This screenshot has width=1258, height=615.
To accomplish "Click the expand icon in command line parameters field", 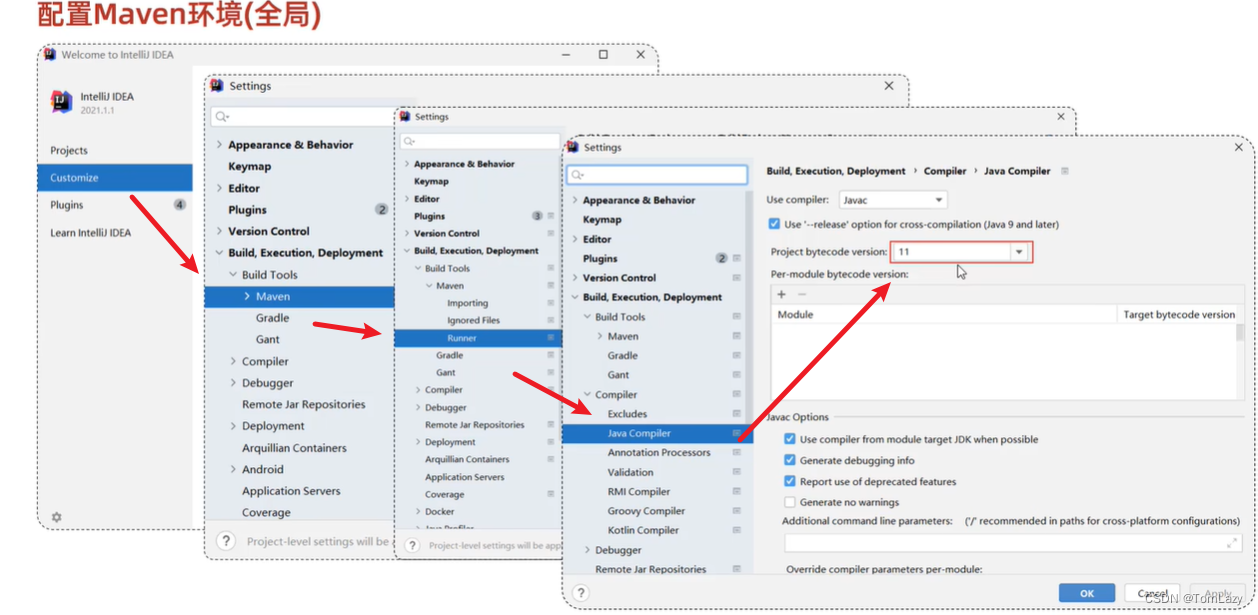I will pos(1230,543).
